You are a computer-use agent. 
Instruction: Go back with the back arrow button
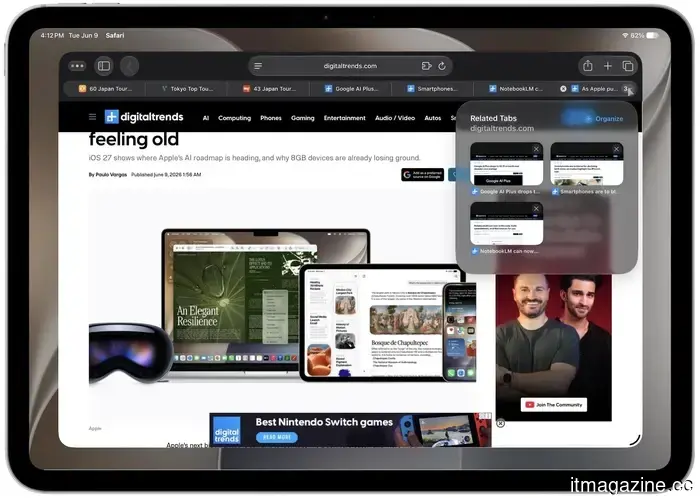pos(129,66)
